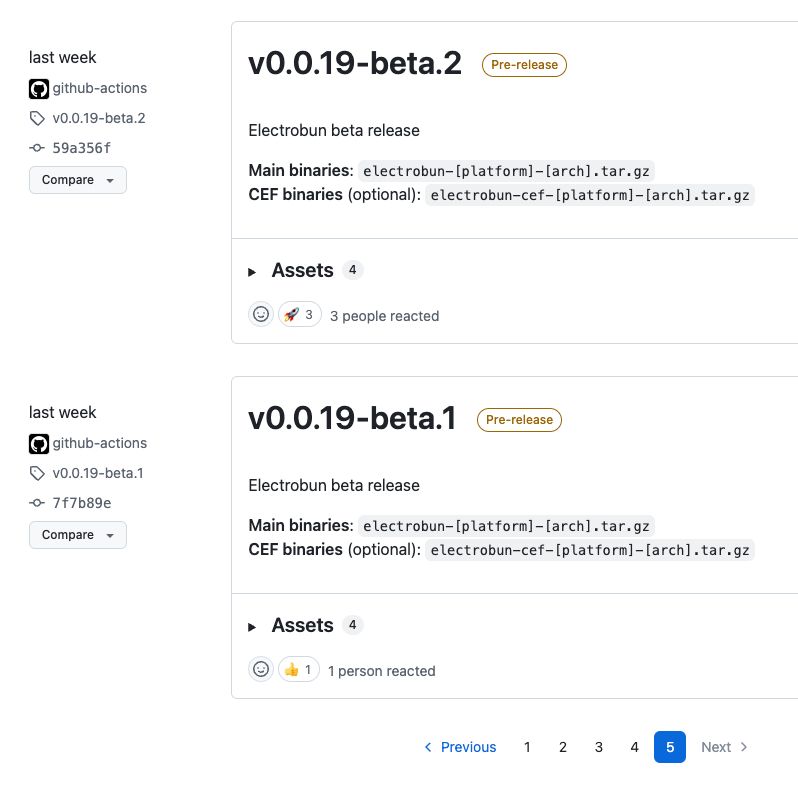Open tag icon beside v0.0.19-beta.1

37,473
